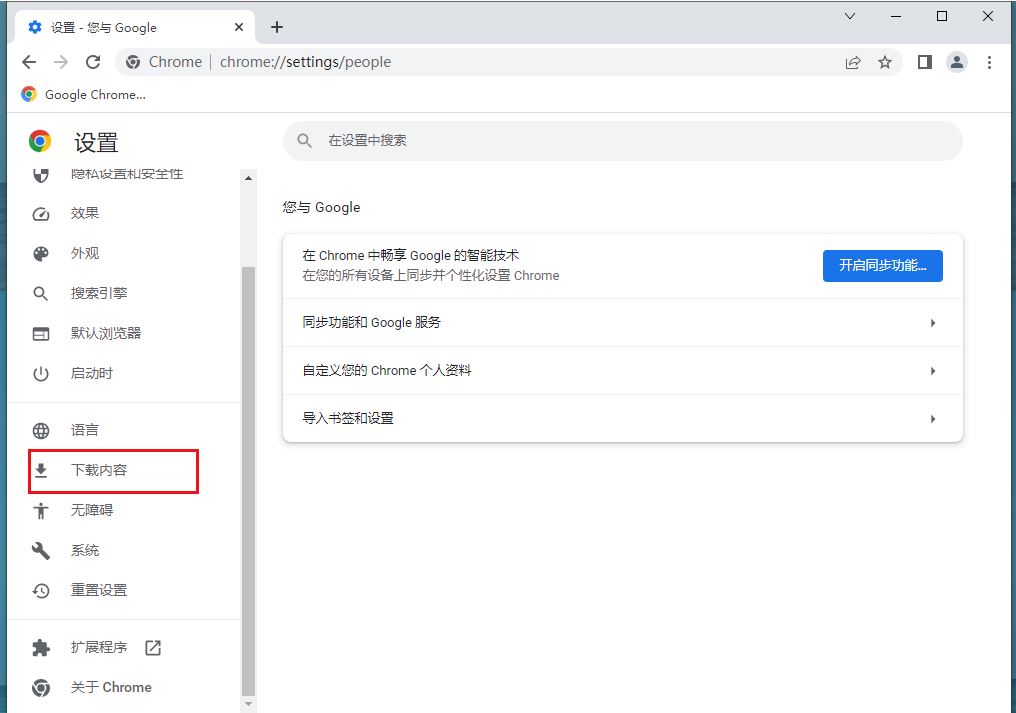
Task: Select the 无障碍 accessibility icon
Action: [x=41, y=511]
